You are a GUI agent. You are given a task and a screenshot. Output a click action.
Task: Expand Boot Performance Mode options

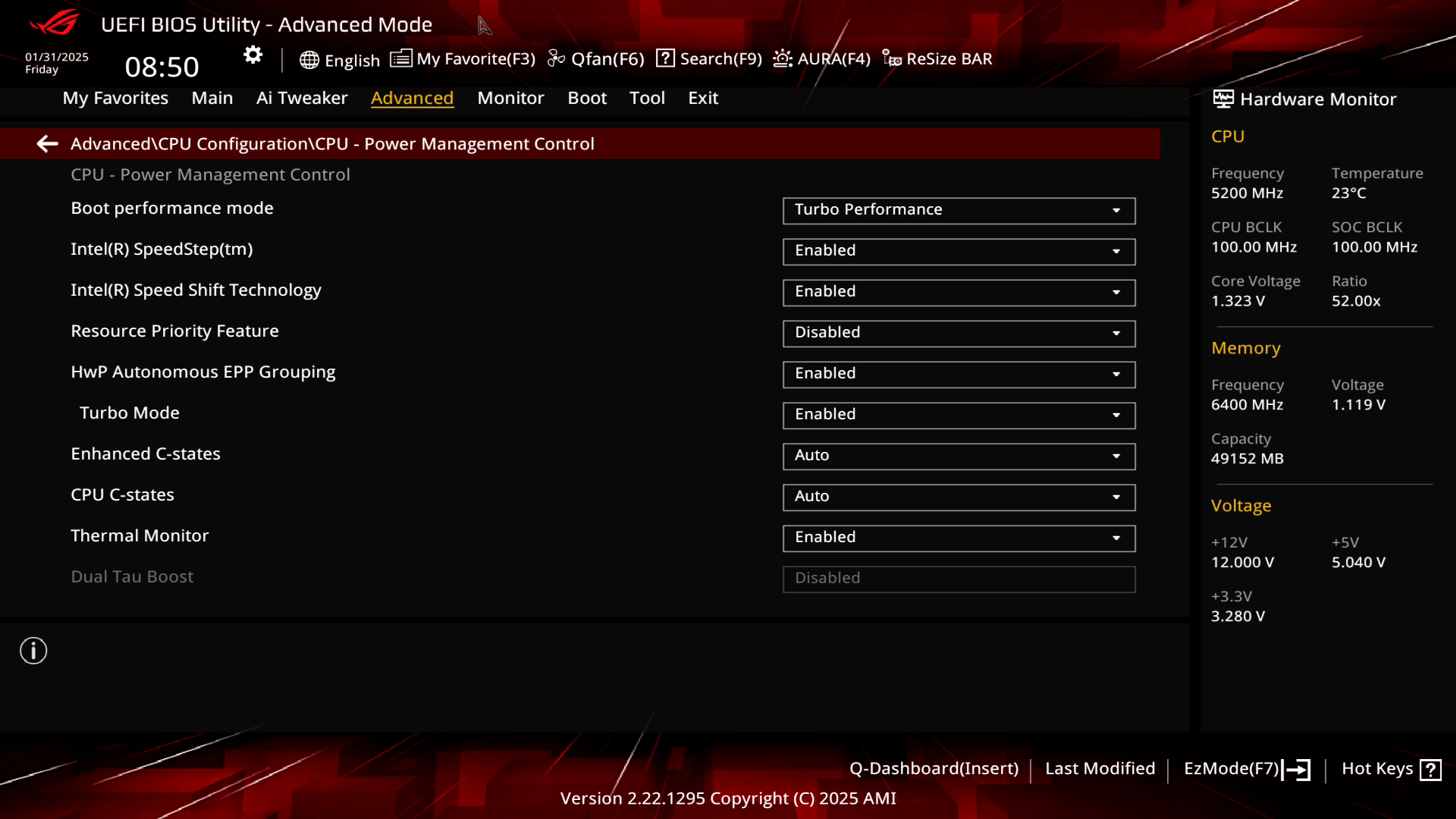tap(1116, 209)
